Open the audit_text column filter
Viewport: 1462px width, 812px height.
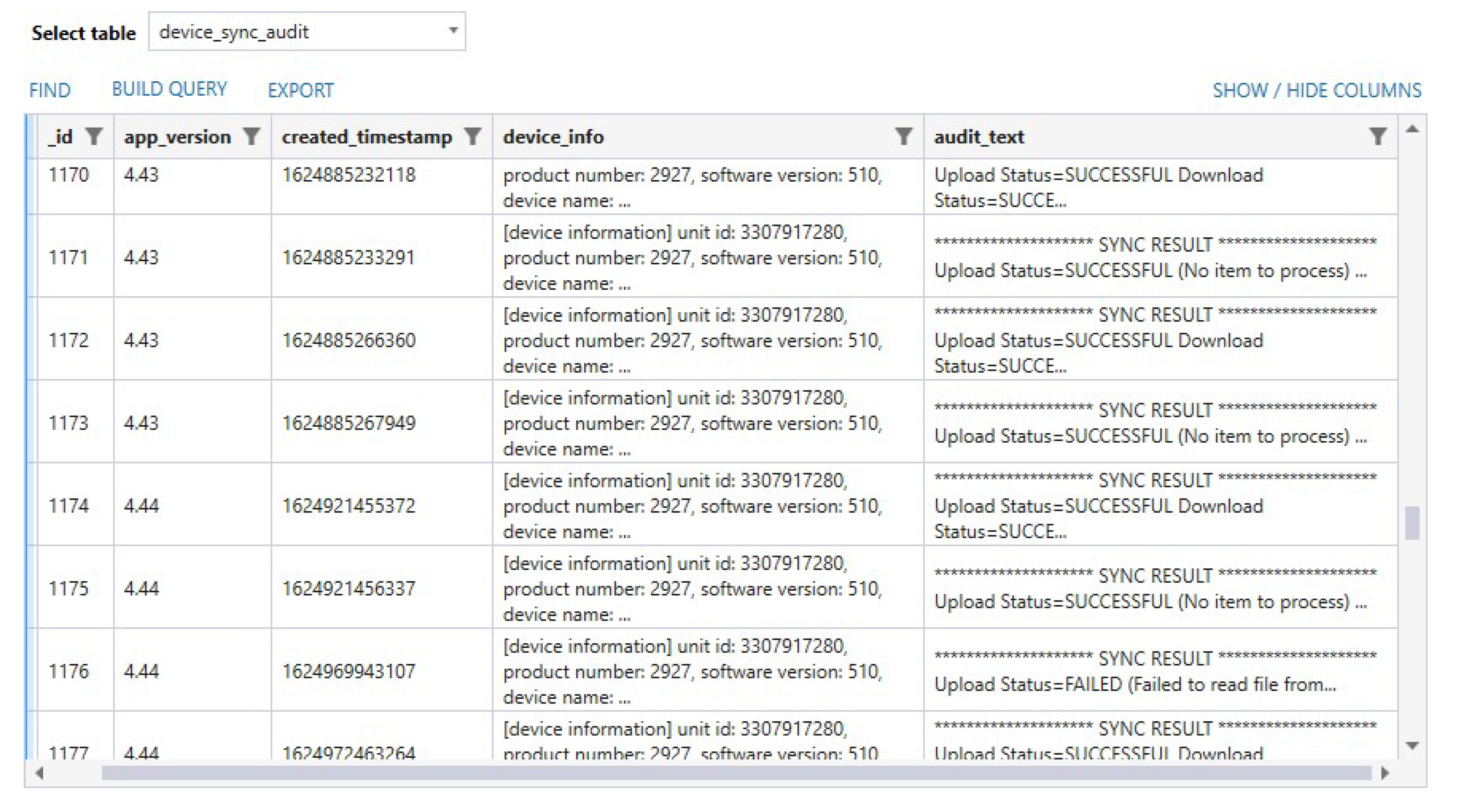click(x=1378, y=136)
